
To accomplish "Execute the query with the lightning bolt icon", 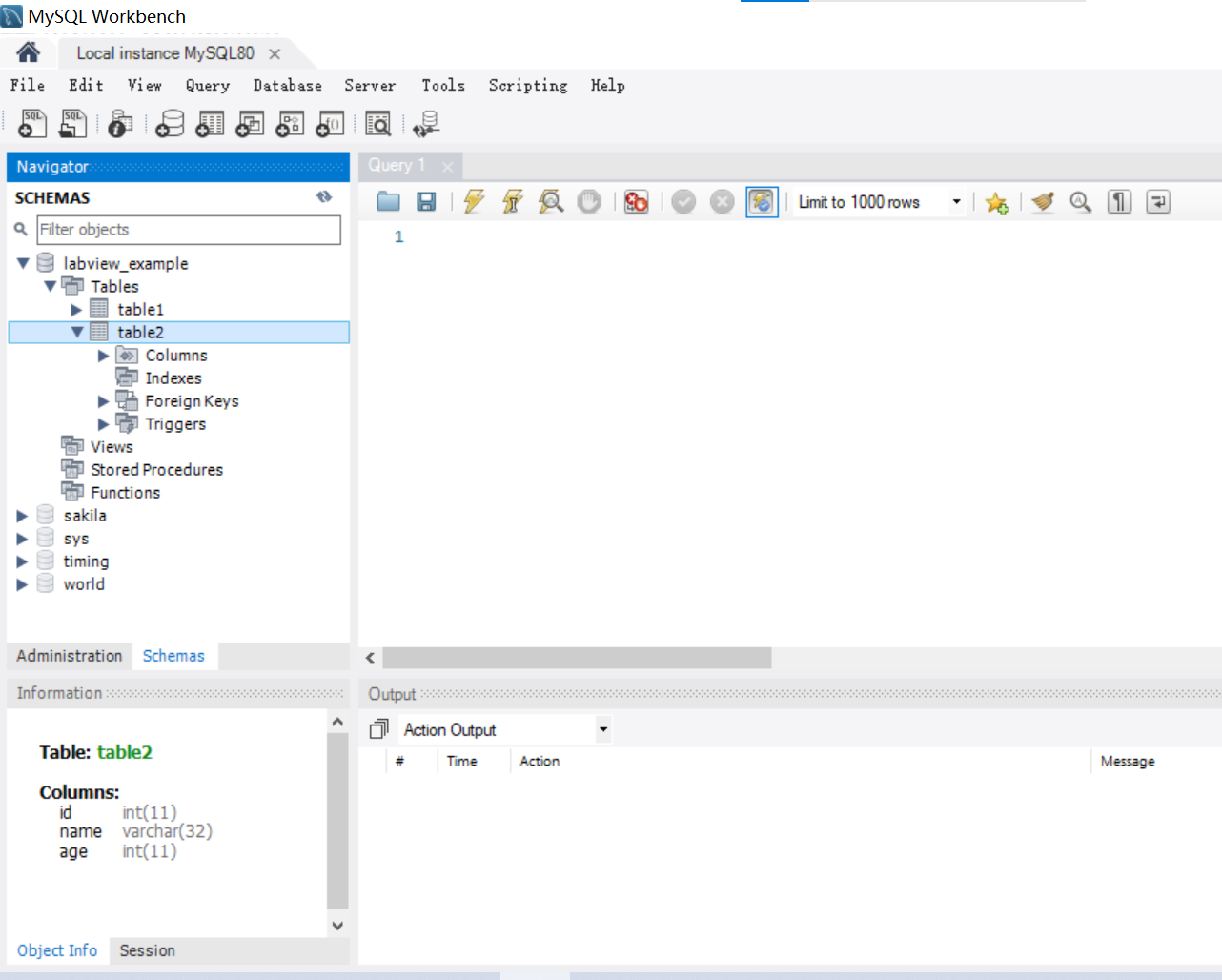I will [474, 201].
